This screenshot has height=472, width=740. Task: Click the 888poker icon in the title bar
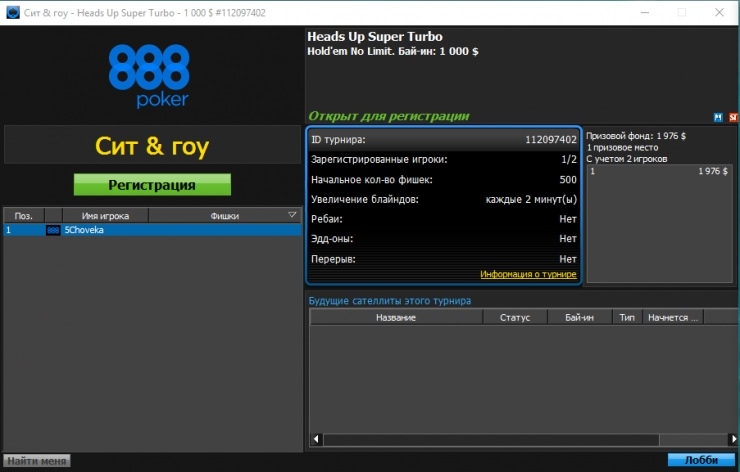pos(13,12)
